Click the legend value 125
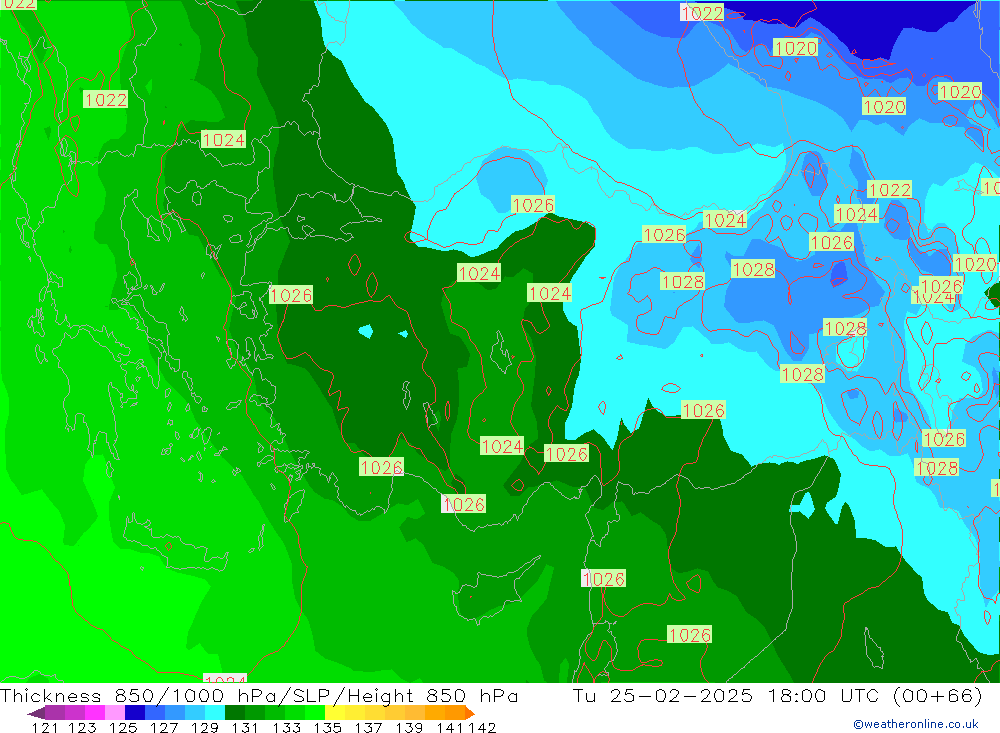Screen dimensions: 1000x733 [123, 727]
